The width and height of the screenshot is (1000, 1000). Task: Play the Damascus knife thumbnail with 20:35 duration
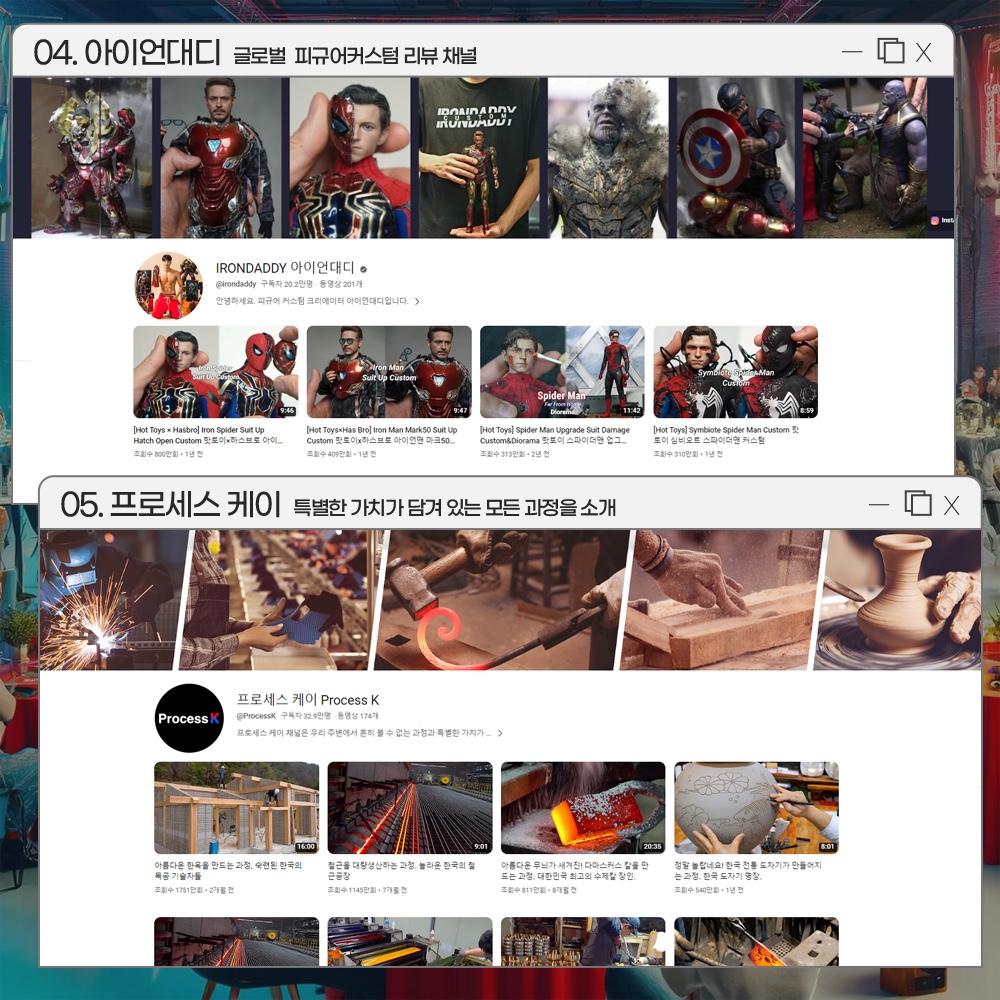coord(583,807)
